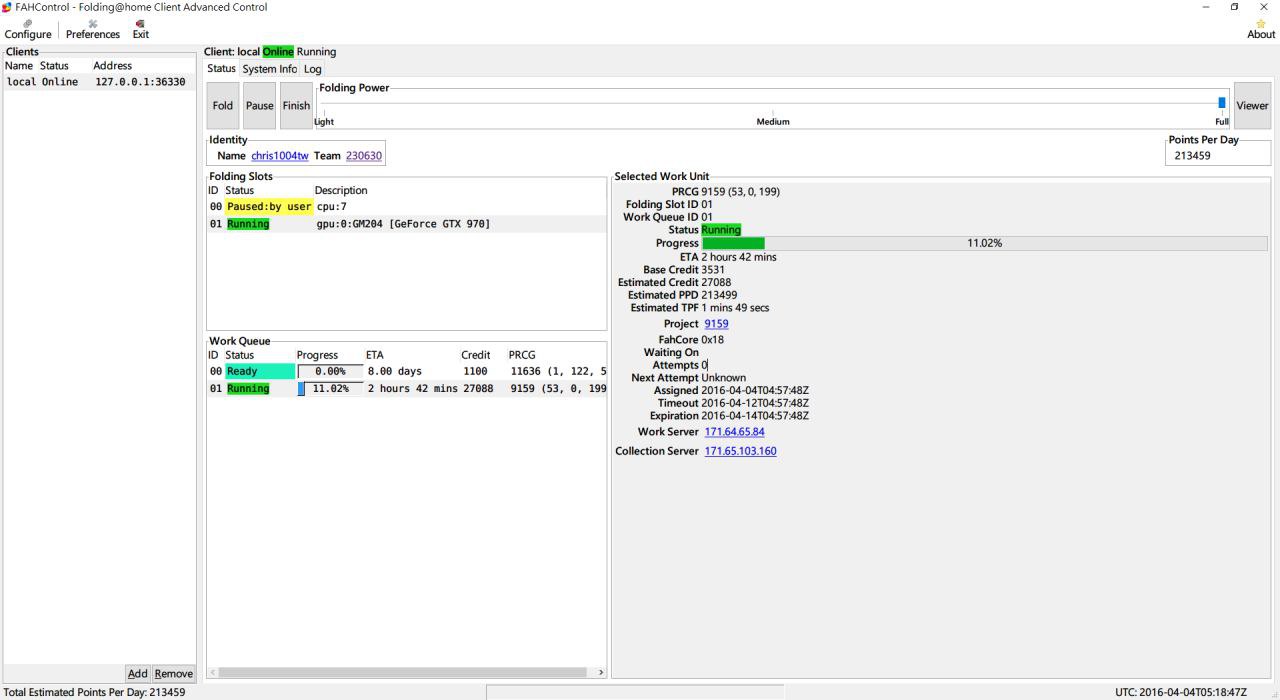Click the Add client button
Image resolution: width=1280 pixels, height=700 pixels.
coord(138,673)
